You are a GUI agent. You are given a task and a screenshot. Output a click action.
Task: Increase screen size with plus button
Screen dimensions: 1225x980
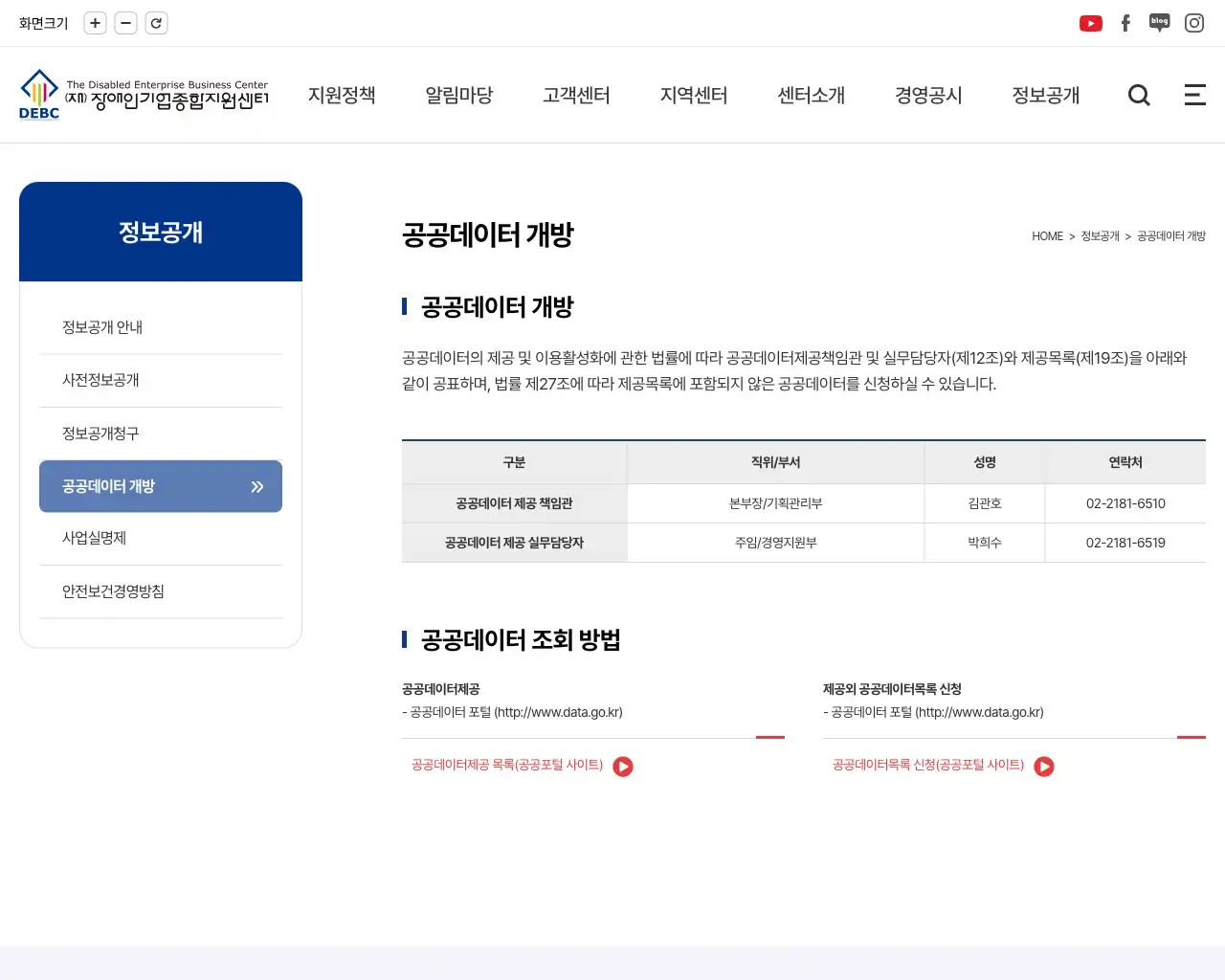(x=95, y=23)
